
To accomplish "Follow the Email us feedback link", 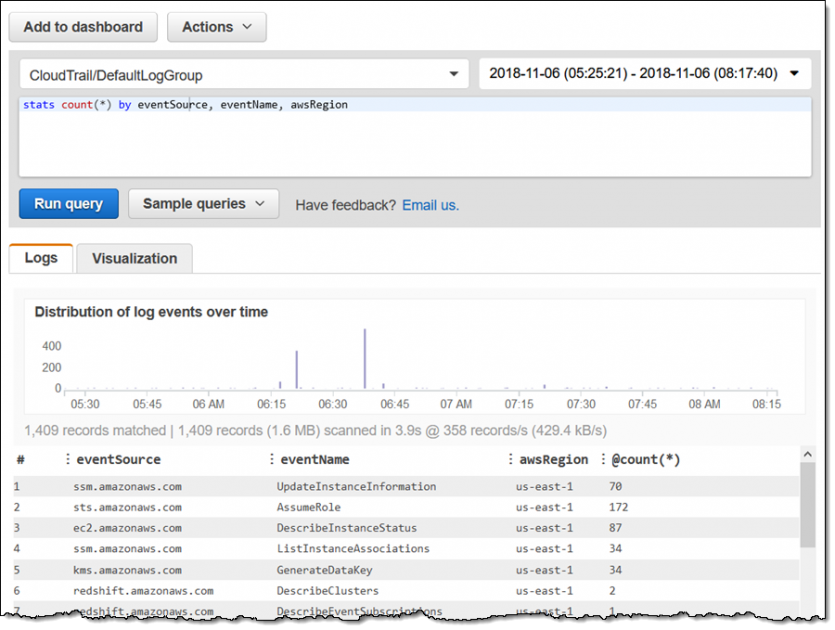I will (430, 205).
